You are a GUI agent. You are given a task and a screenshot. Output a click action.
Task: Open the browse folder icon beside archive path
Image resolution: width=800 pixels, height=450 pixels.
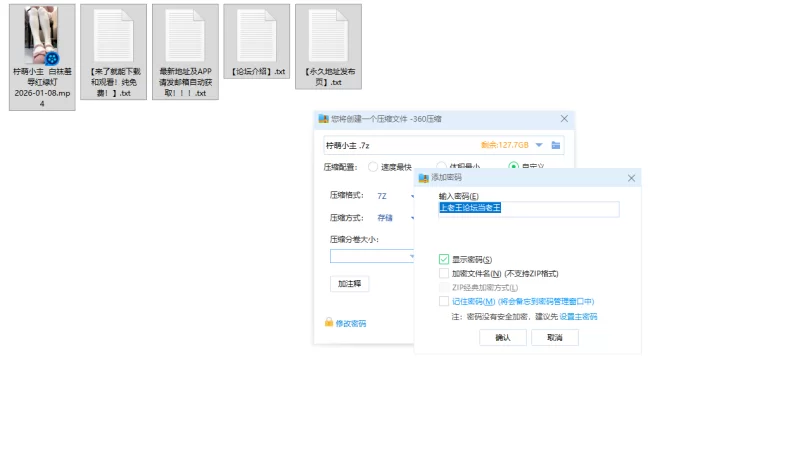click(x=556, y=145)
